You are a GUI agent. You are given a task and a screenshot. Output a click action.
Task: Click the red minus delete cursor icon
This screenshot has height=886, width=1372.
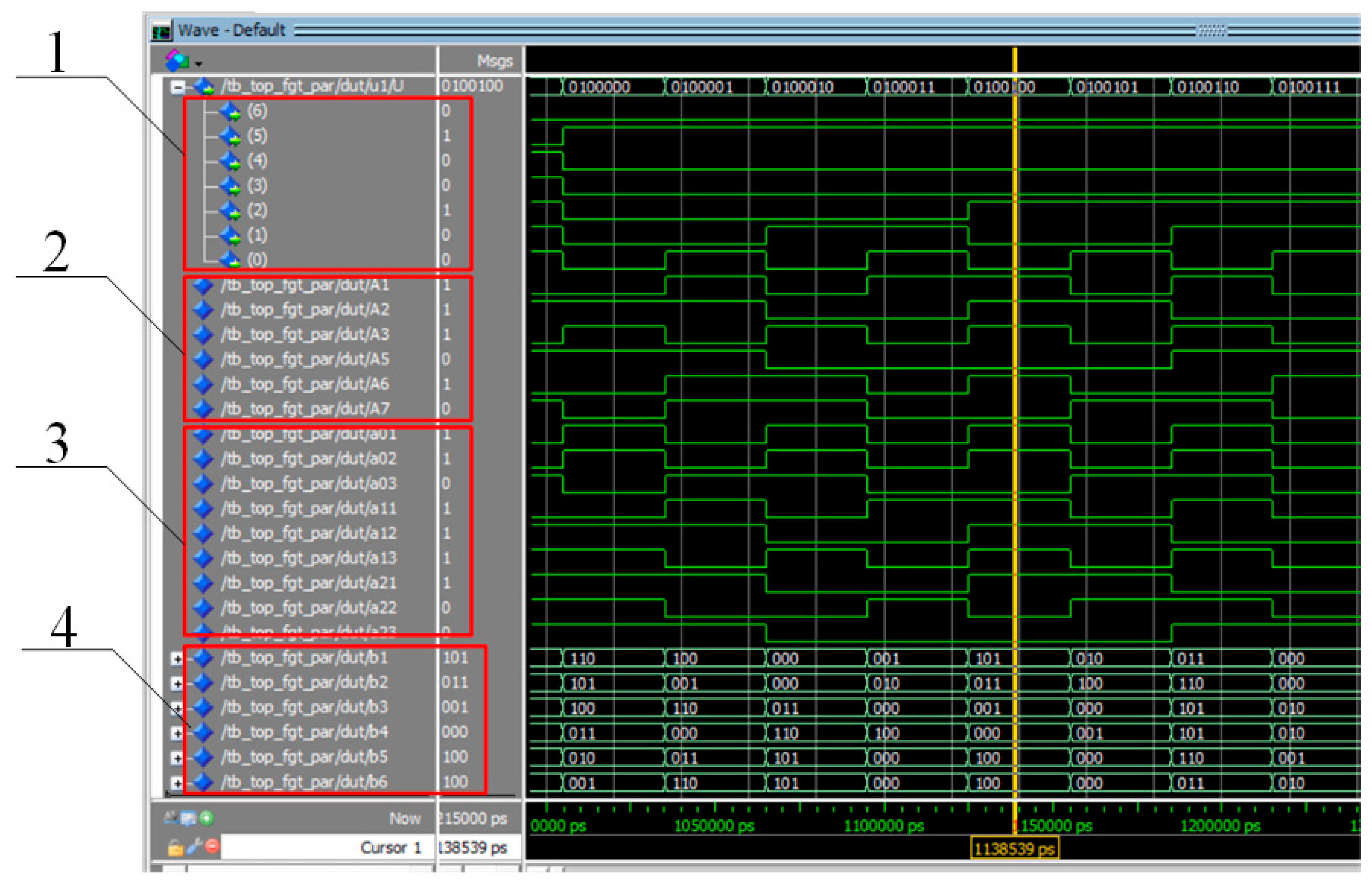click(x=212, y=846)
